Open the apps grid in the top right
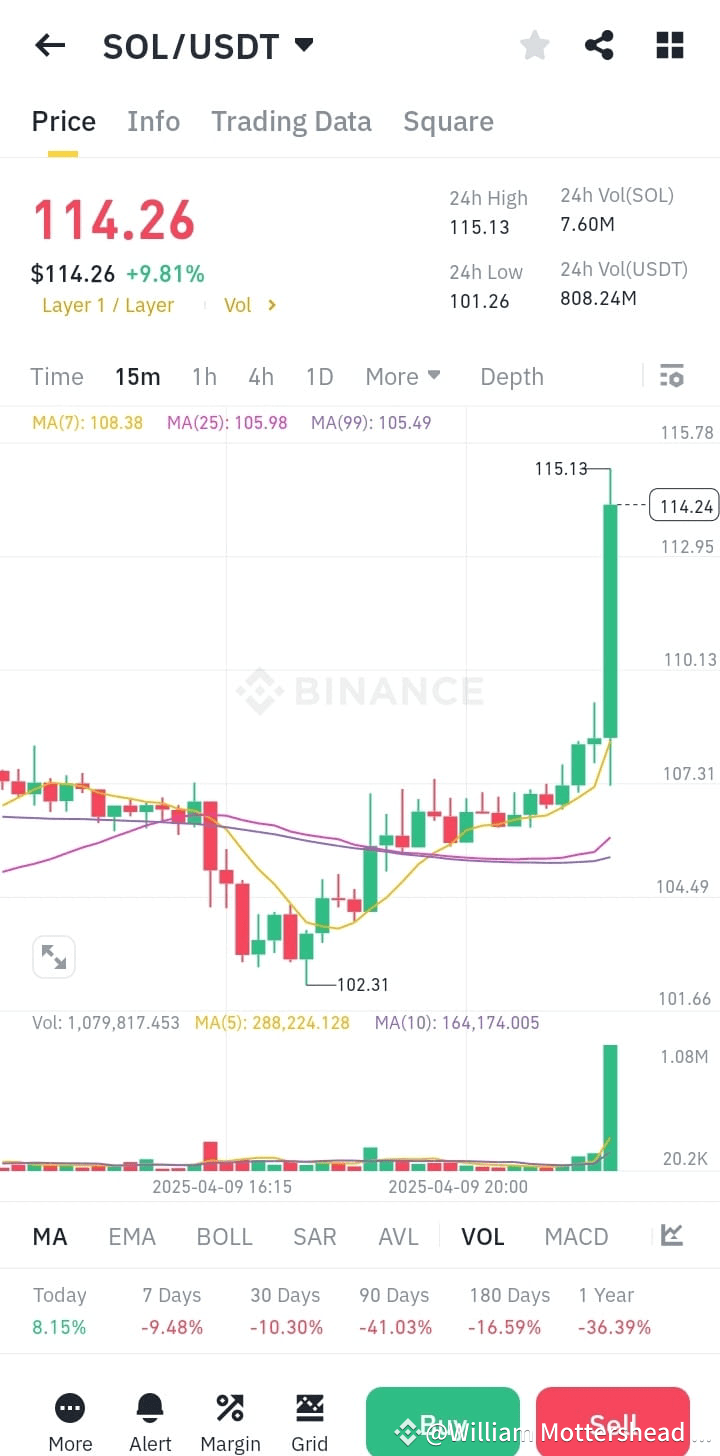Screen dimensions: 720x1456 (669, 45)
